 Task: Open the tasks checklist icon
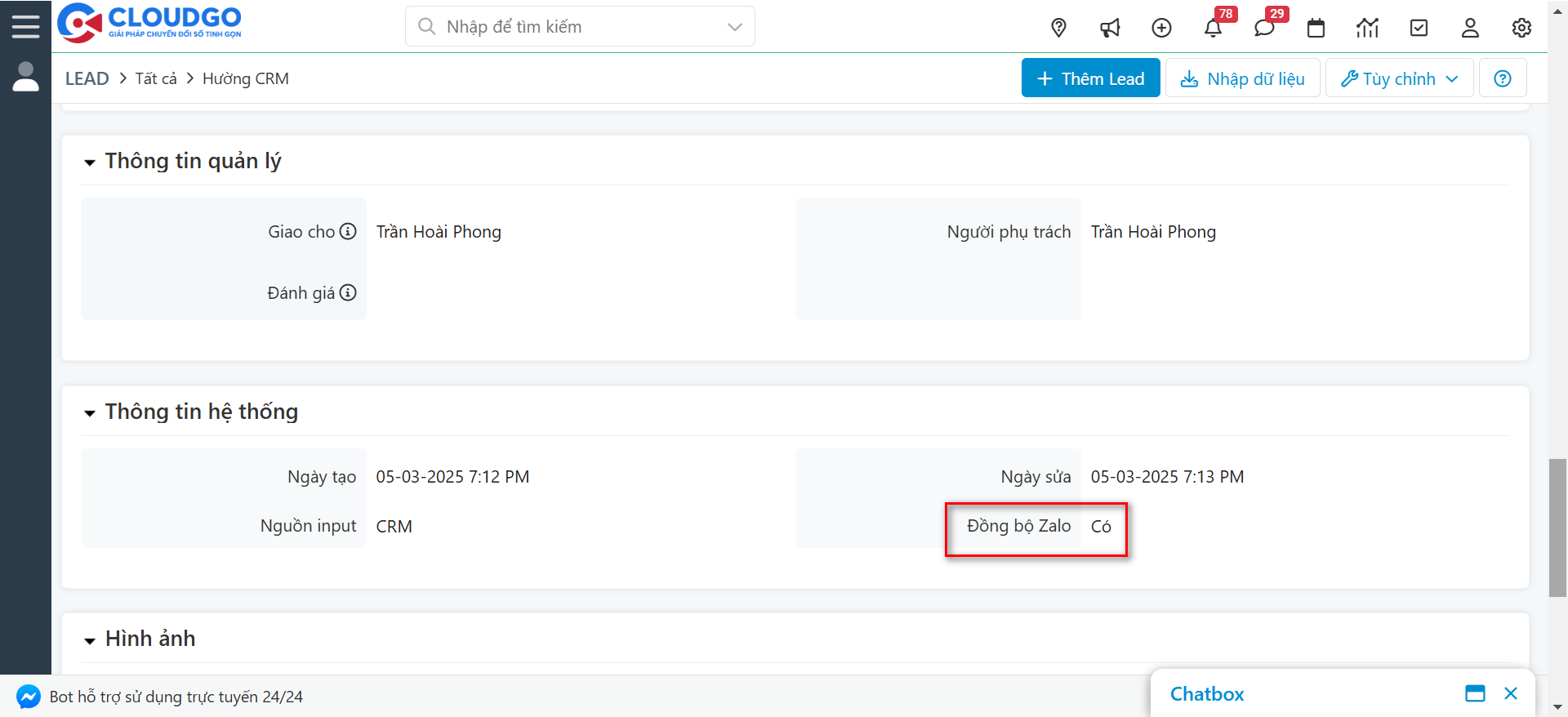point(1419,28)
